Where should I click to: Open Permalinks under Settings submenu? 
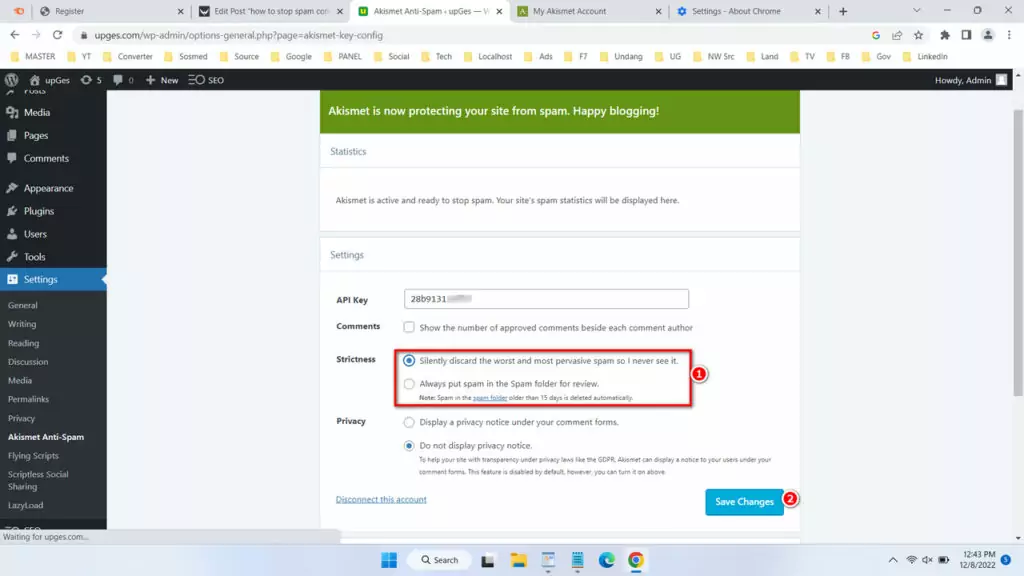point(28,399)
